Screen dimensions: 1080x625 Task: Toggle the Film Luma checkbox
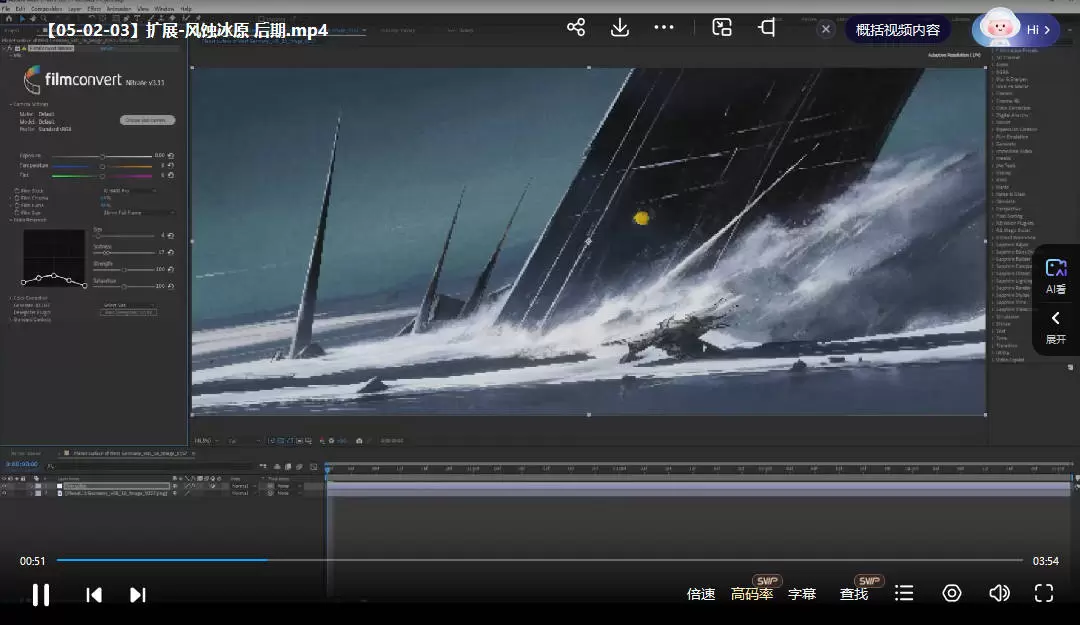click(17, 205)
